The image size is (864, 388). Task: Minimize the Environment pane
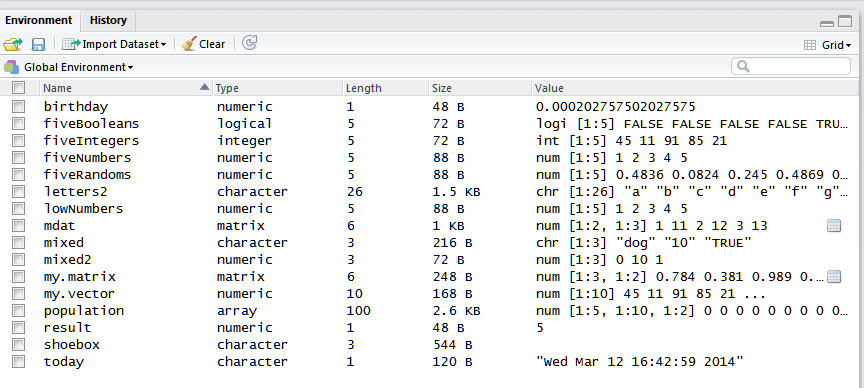coord(827,23)
